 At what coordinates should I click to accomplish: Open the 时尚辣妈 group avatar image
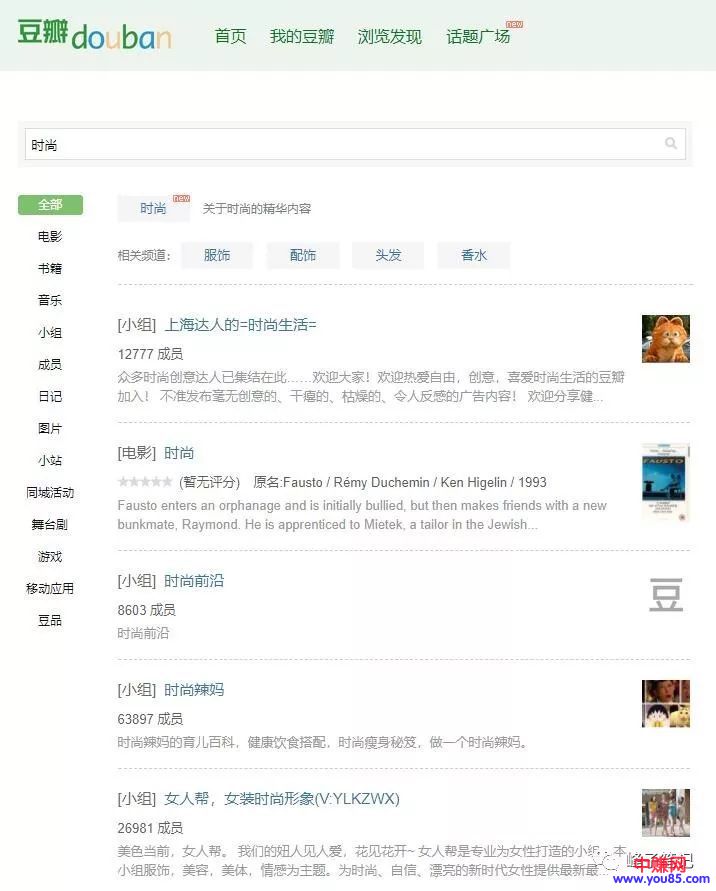(x=665, y=704)
